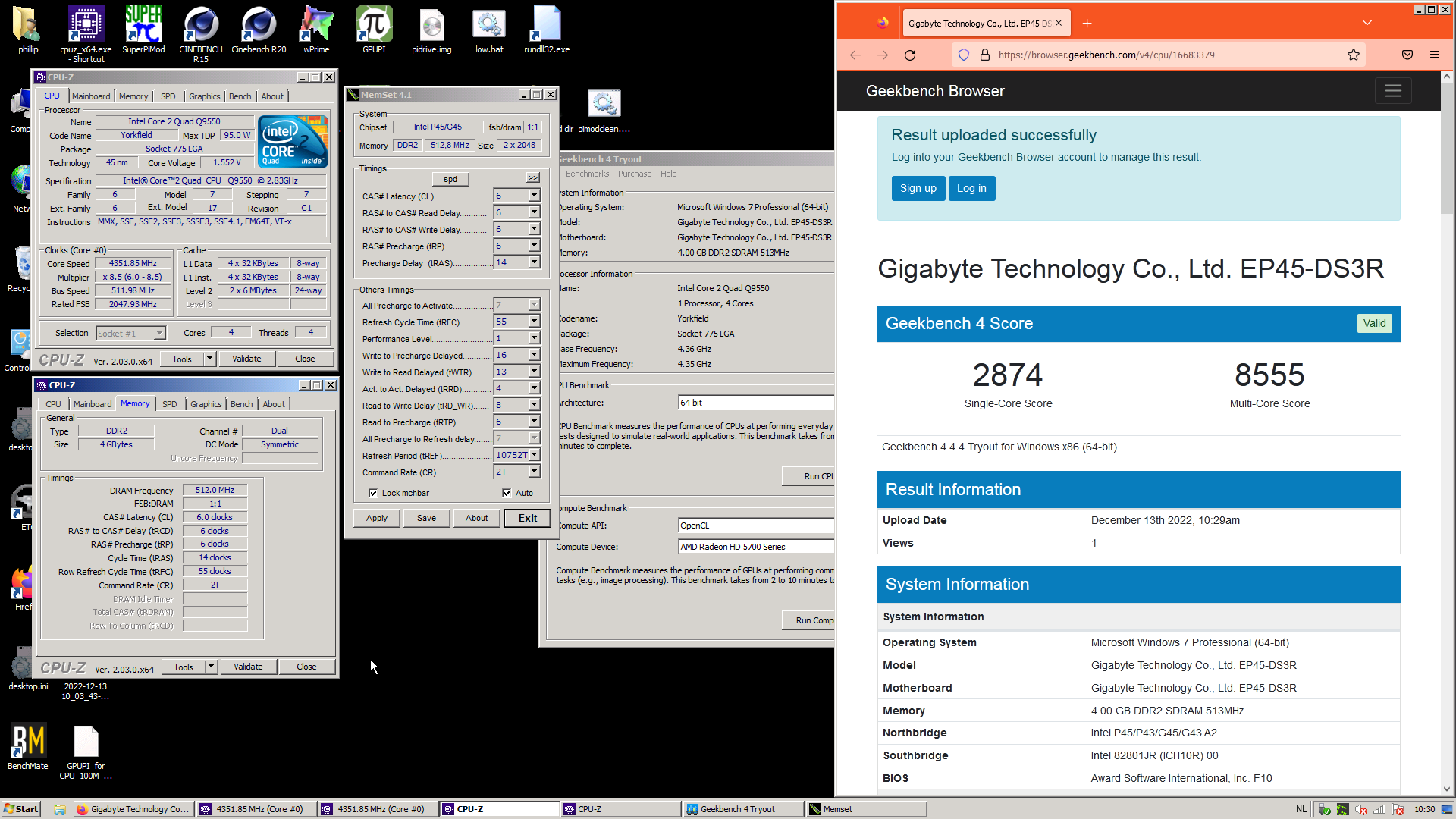This screenshot has width=1456, height=819.
Task: Open the SuperPiMod desktop icon
Action: pyautogui.click(x=143, y=30)
